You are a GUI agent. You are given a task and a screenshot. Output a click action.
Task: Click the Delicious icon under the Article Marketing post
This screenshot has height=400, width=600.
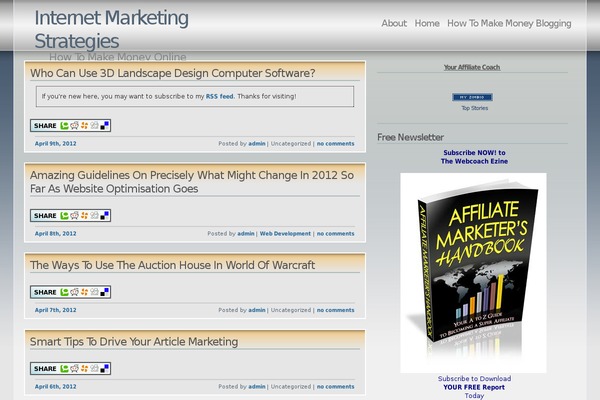coord(104,369)
